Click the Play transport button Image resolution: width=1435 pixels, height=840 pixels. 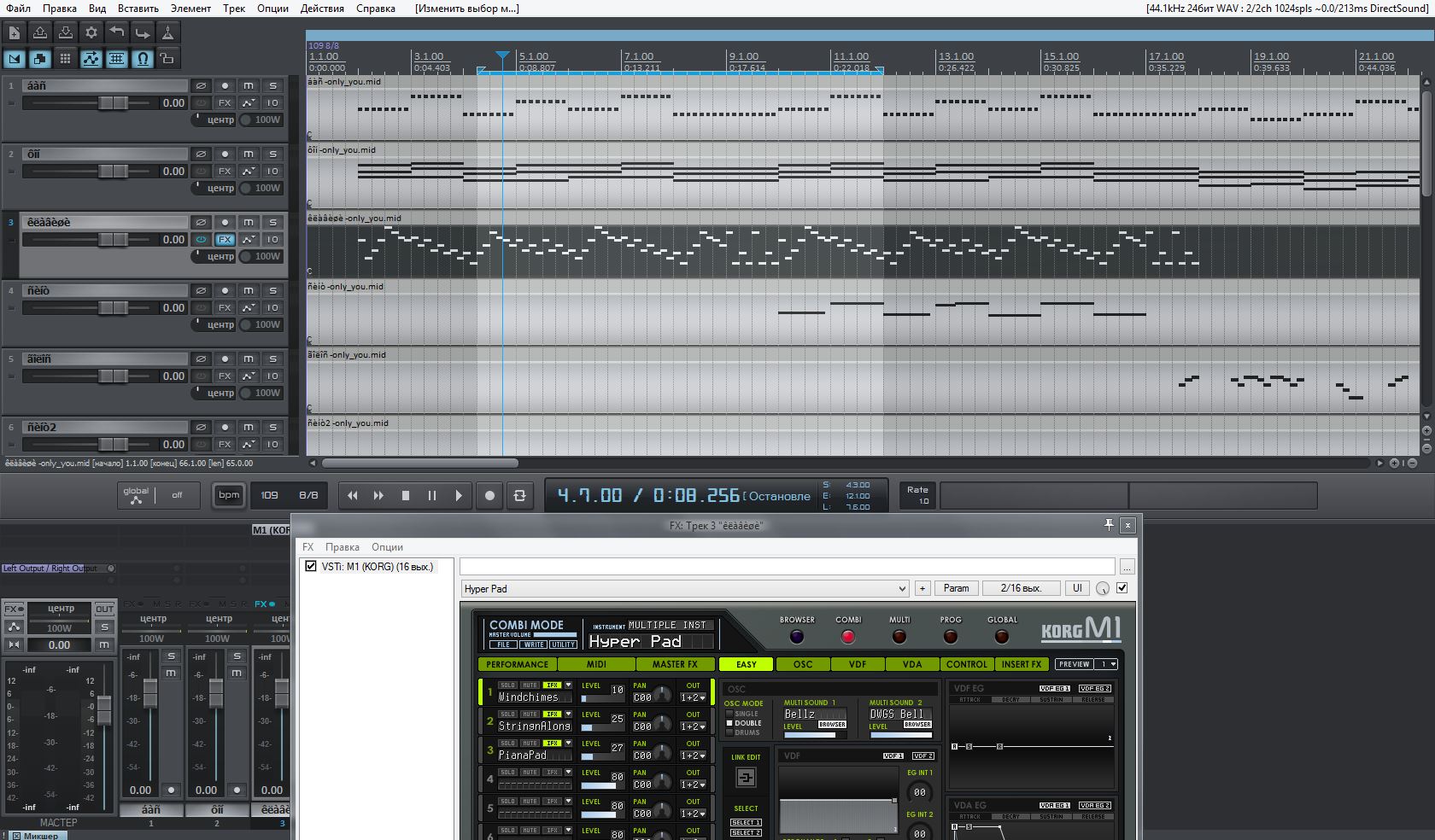[459, 495]
